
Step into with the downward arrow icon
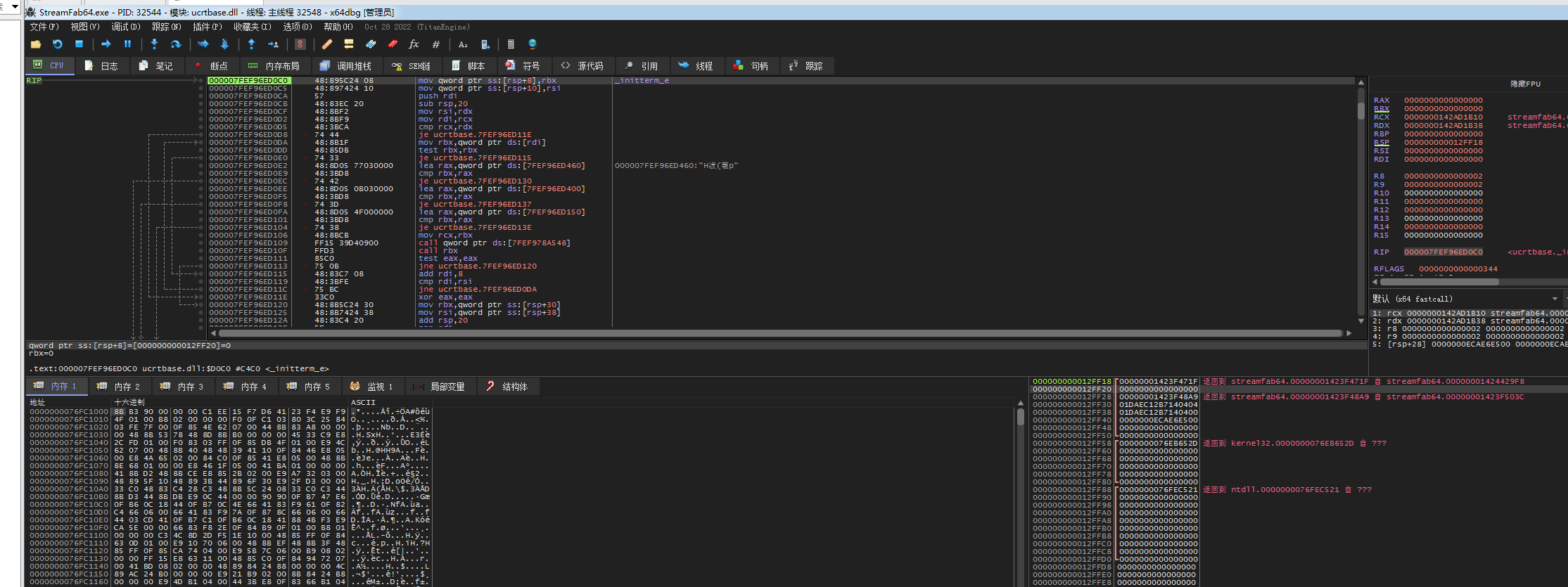(154, 44)
